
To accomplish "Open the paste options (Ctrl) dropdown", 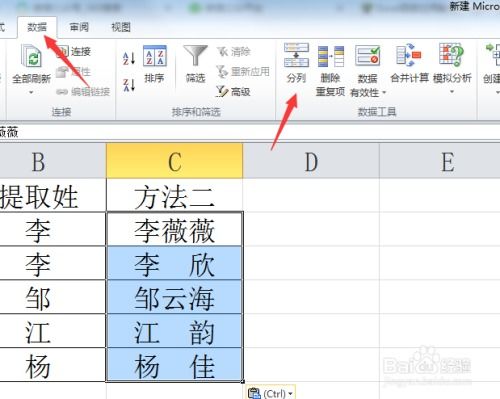I will 271,393.
